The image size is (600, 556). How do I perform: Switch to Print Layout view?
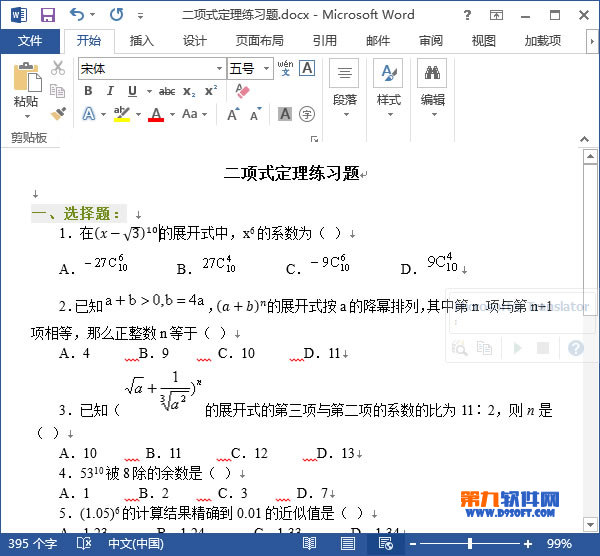347,543
